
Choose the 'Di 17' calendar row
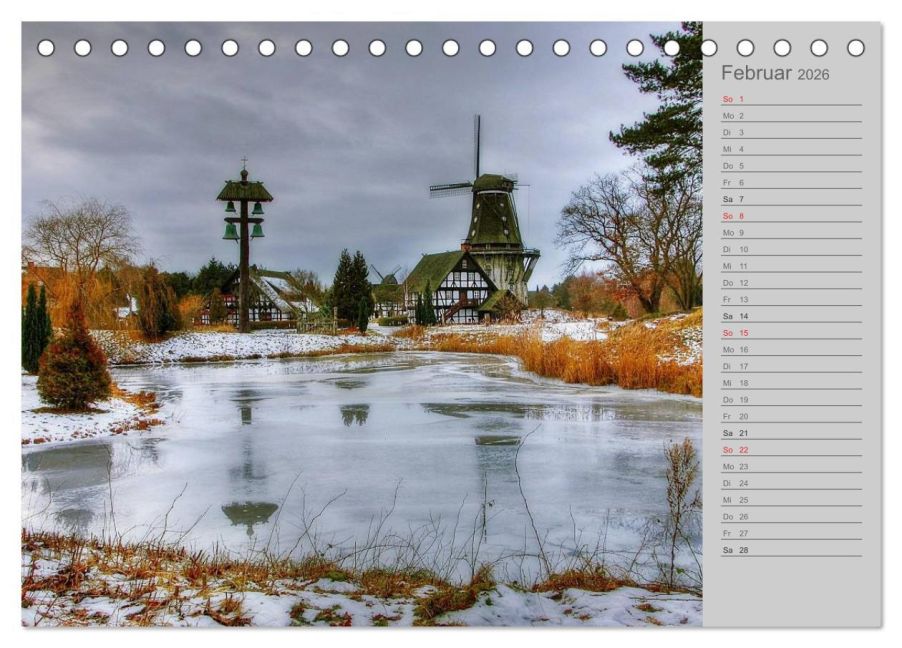(792, 366)
